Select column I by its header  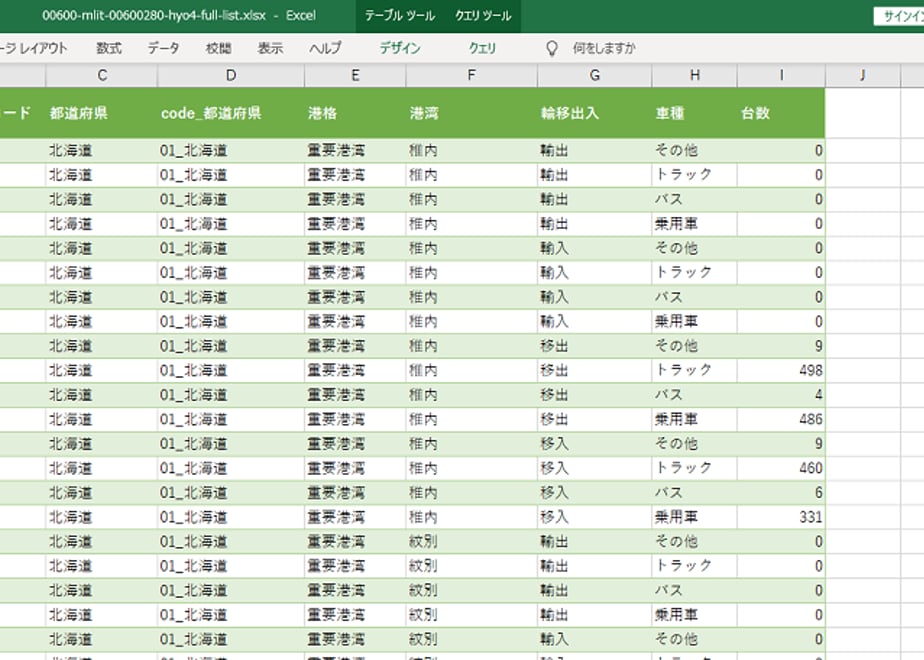(x=781, y=75)
